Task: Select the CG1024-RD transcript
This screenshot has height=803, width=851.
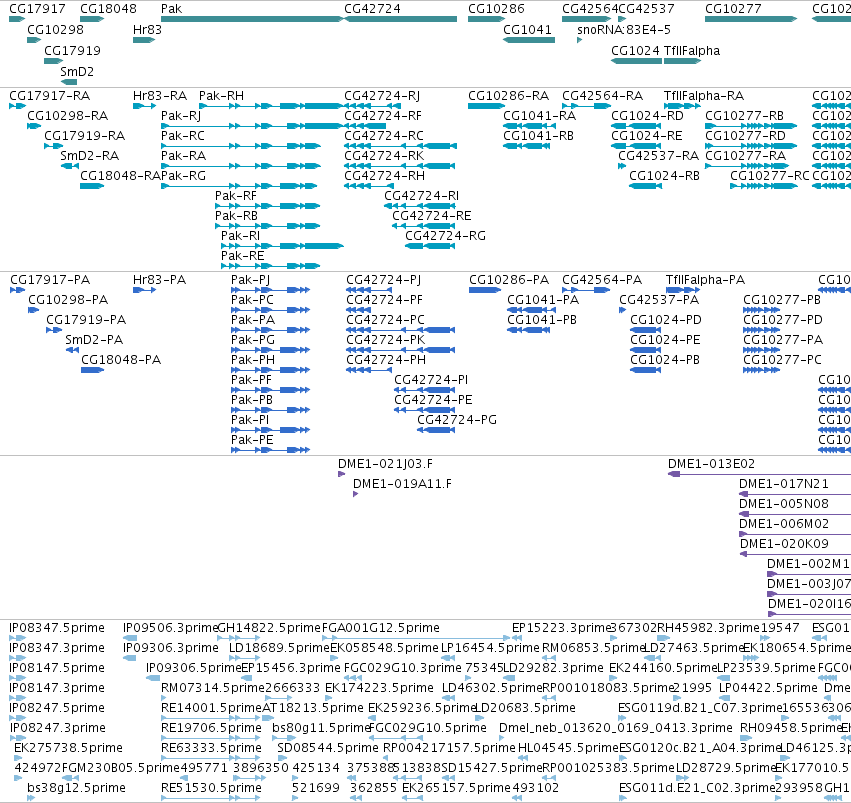Action: point(636,126)
